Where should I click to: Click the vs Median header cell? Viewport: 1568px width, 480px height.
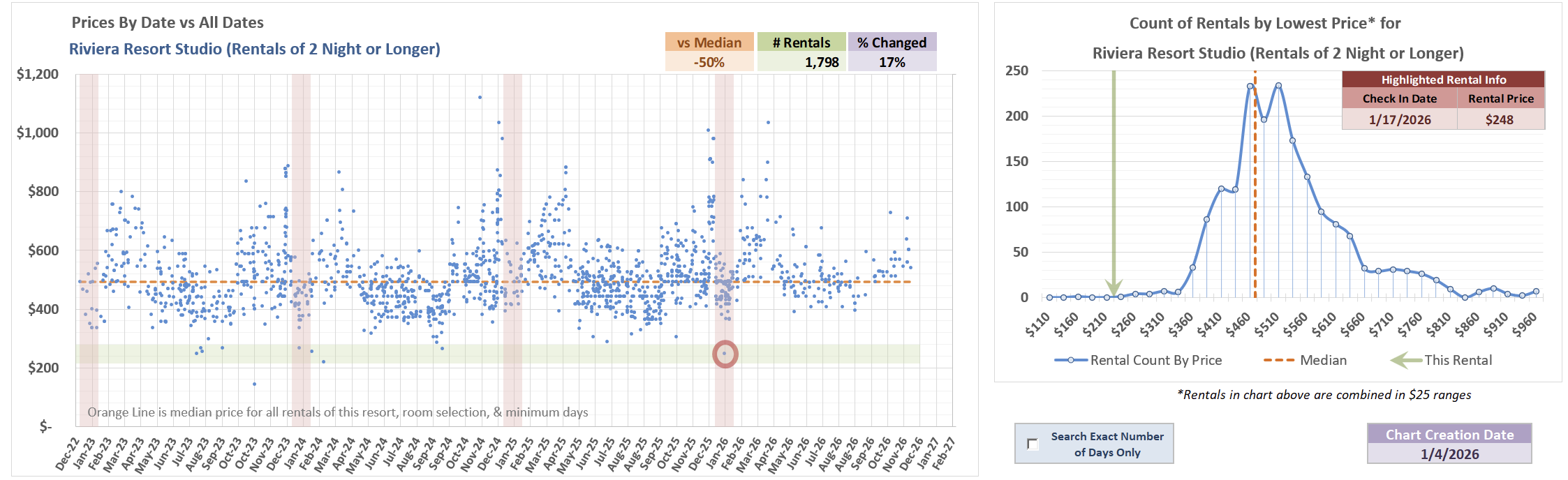pyautogui.click(x=709, y=43)
